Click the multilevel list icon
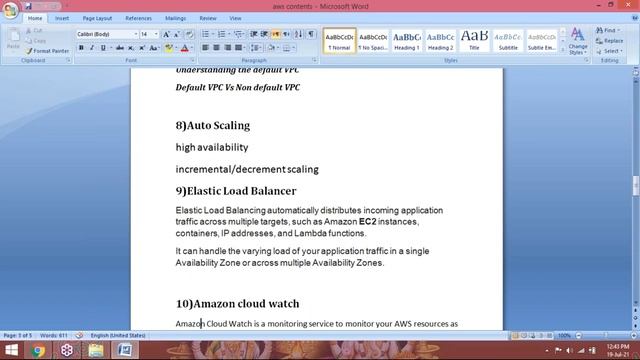Screen dimensions: 640x360 238,34
